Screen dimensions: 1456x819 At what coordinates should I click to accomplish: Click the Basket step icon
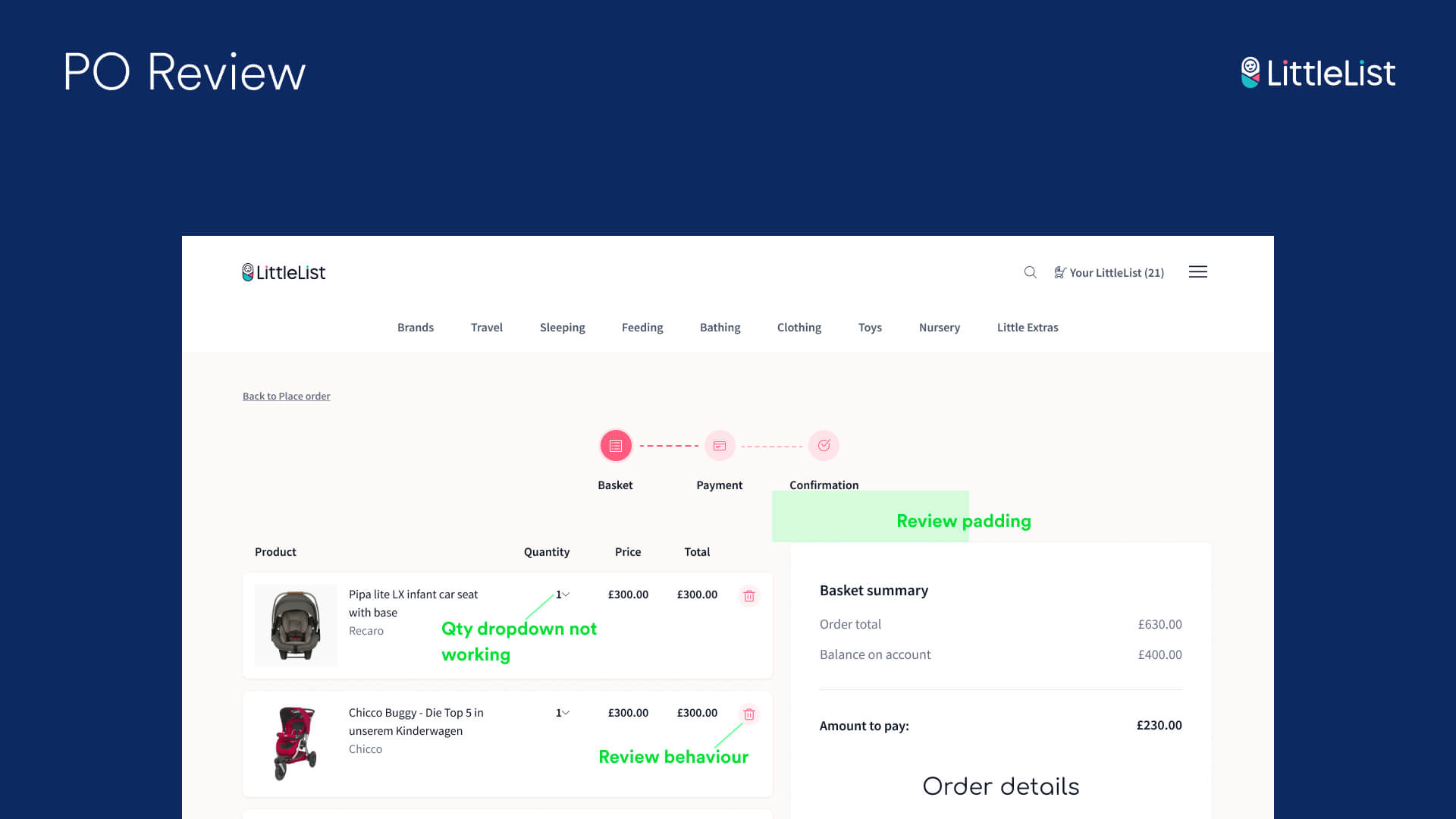616,446
